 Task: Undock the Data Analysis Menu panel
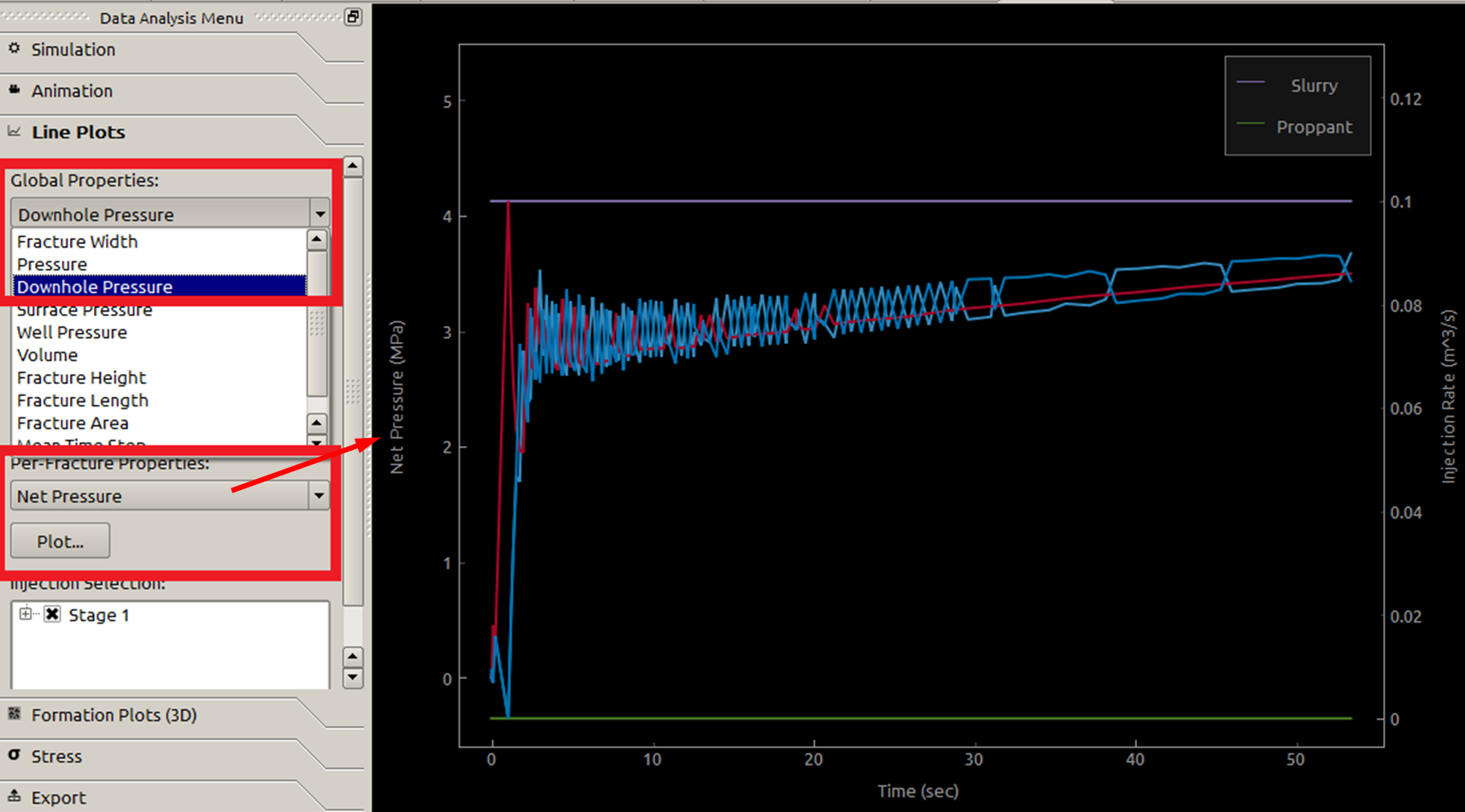coord(353,17)
